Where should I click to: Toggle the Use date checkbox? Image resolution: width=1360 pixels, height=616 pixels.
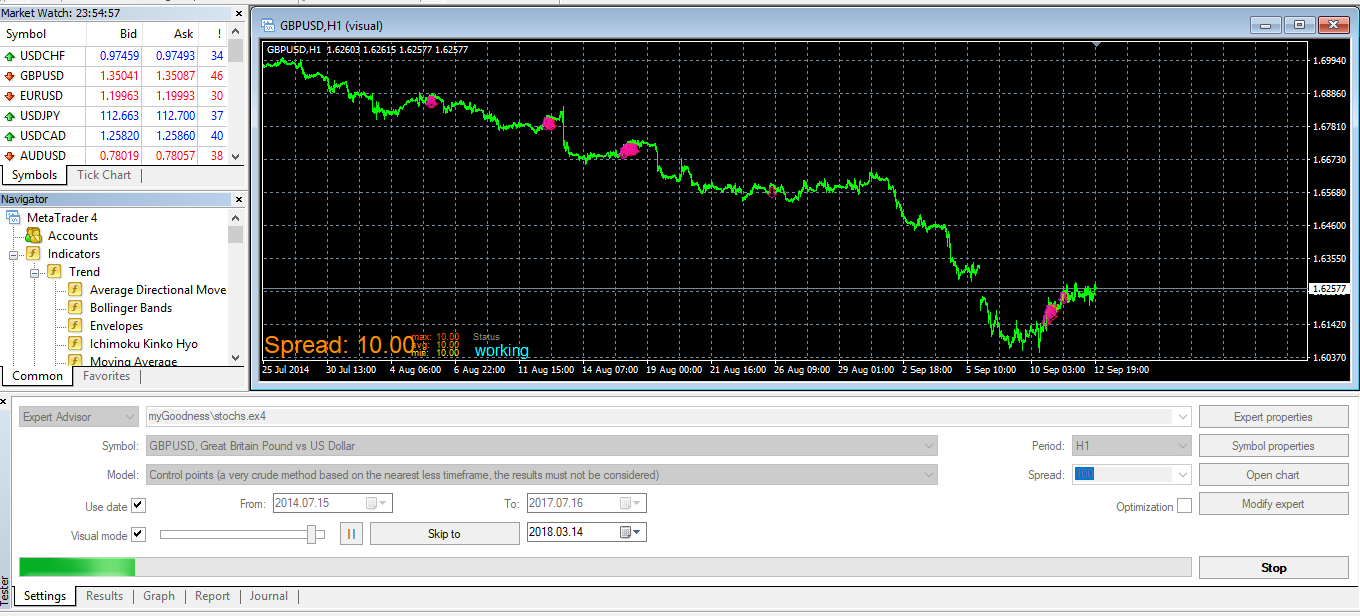pos(138,506)
